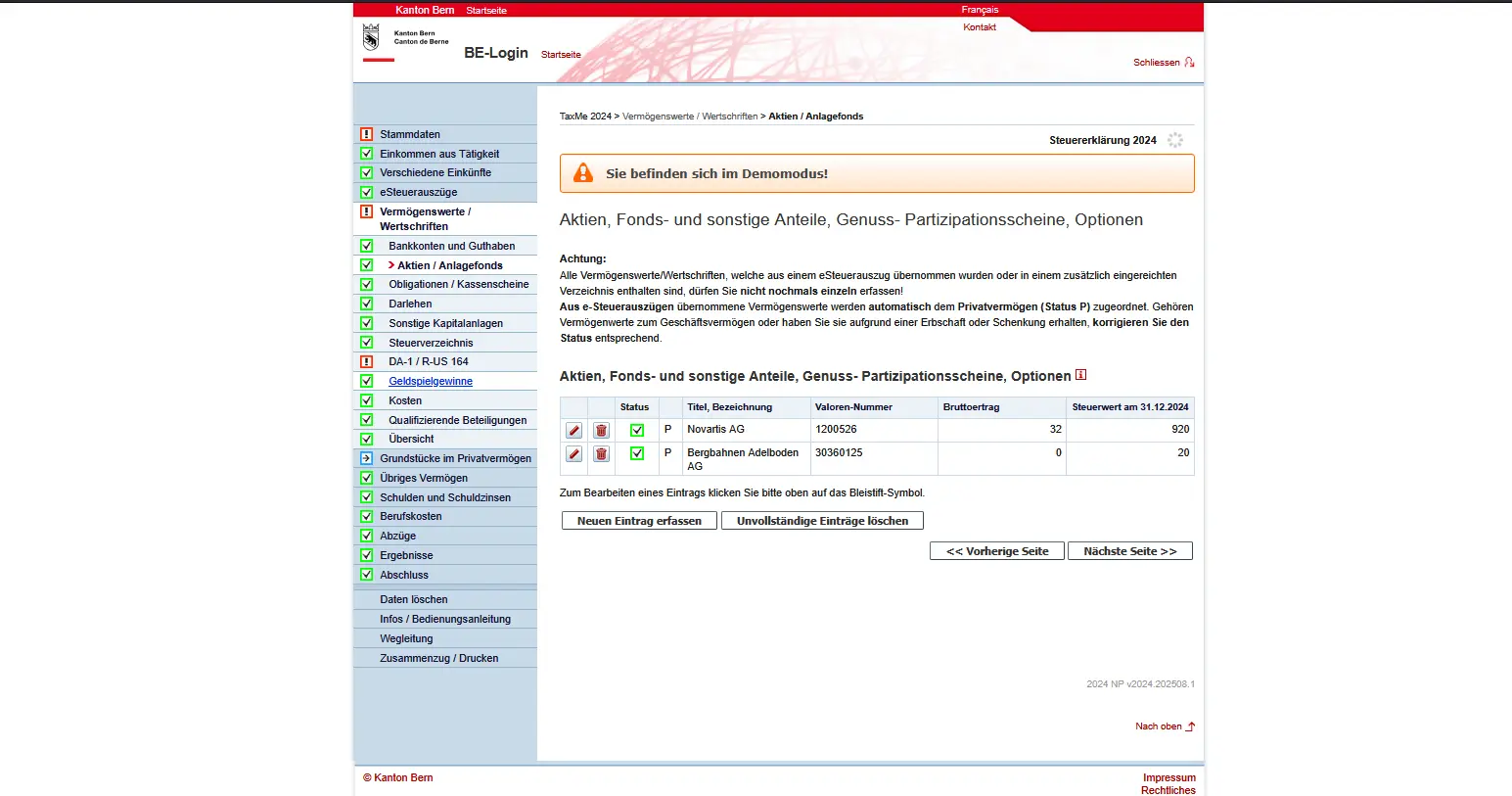Click the green checkmark beside Berufskosten
The height and width of the screenshot is (796, 1512).
coord(366,516)
